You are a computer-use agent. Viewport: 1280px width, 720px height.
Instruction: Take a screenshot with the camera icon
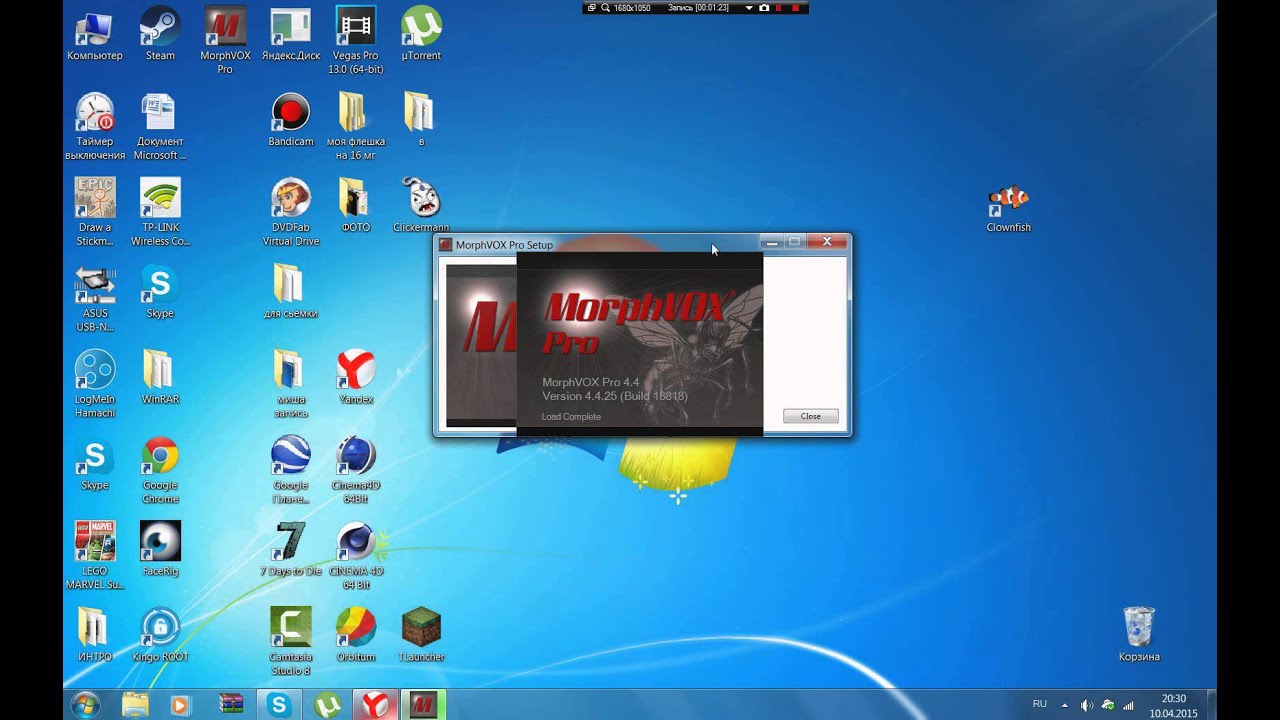(x=764, y=7)
